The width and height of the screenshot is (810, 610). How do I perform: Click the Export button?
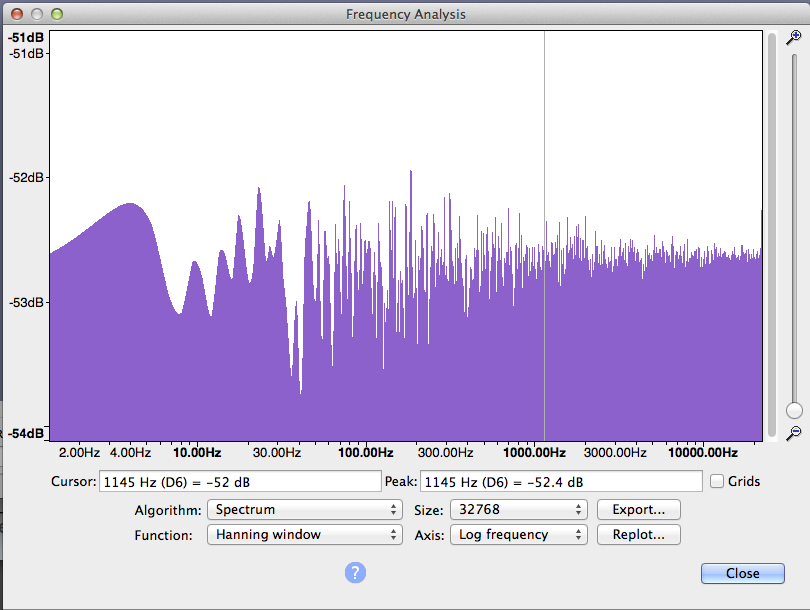tap(638, 509)
